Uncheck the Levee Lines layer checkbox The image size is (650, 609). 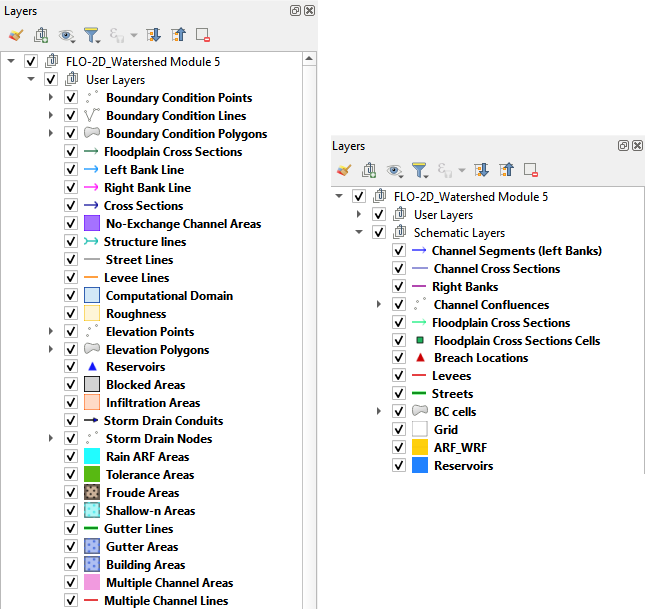(x=70, y=278)
